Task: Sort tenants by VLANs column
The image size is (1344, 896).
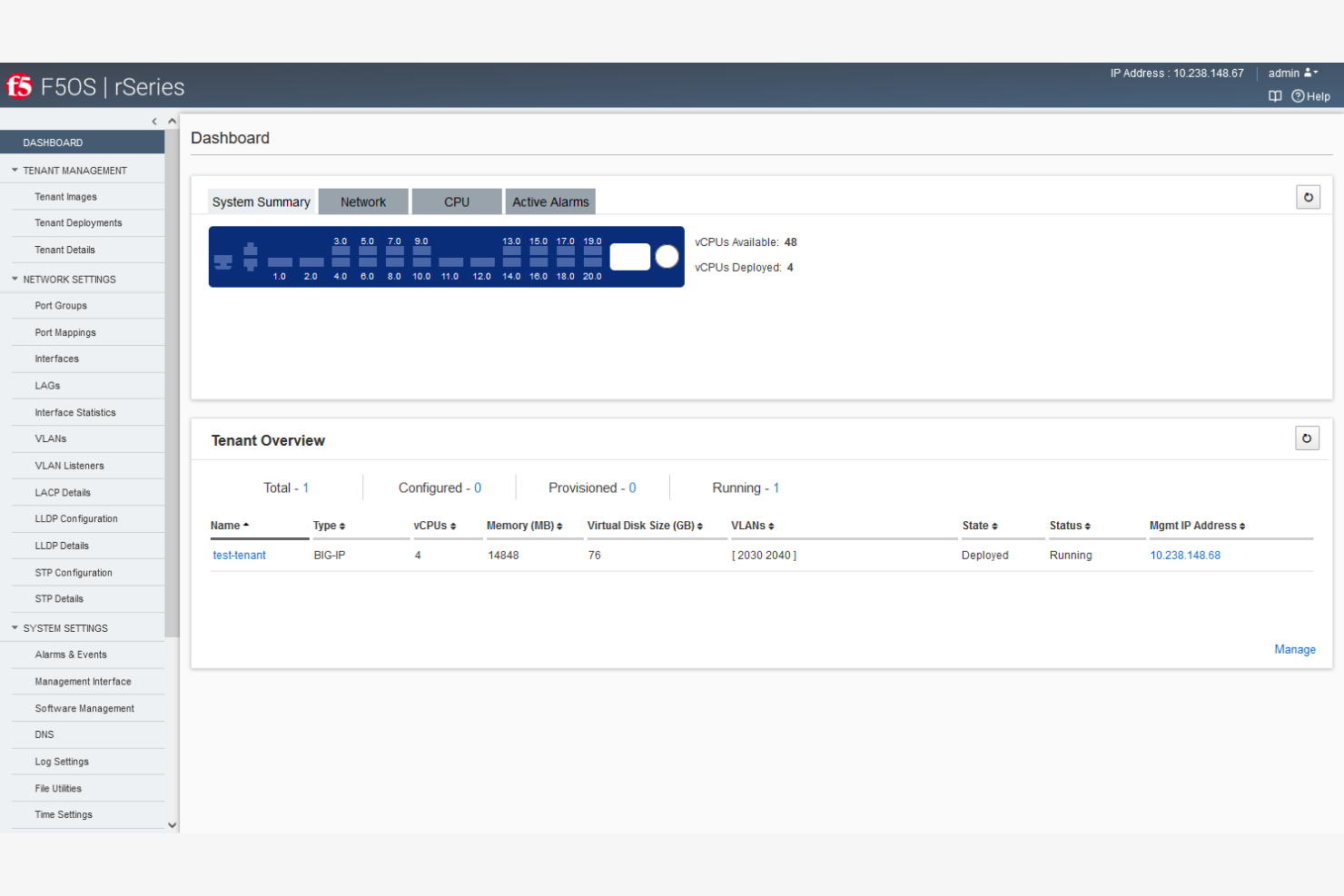Action: (753, 526)
